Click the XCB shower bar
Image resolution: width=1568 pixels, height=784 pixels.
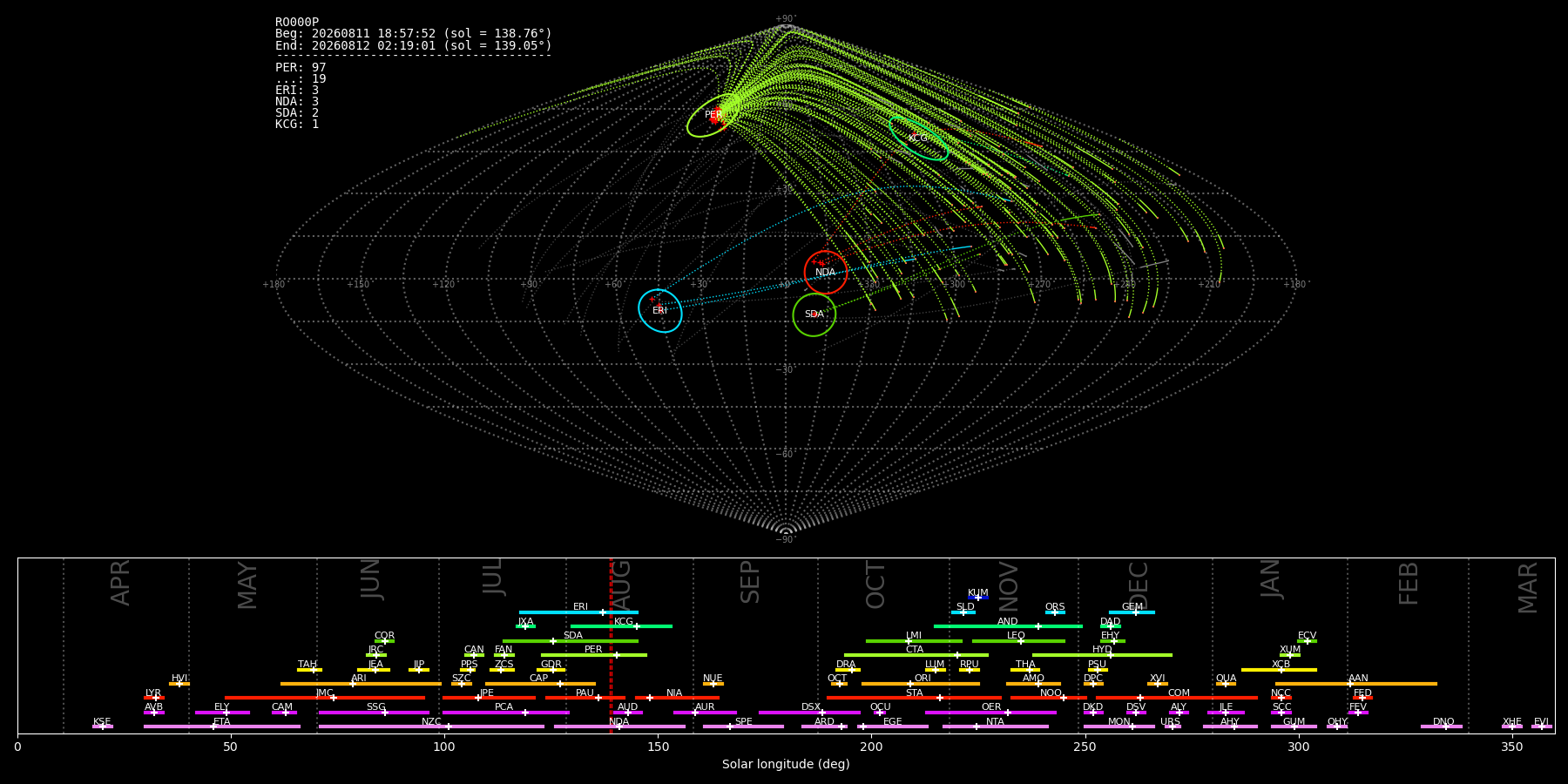click(x=1279, y=670)
